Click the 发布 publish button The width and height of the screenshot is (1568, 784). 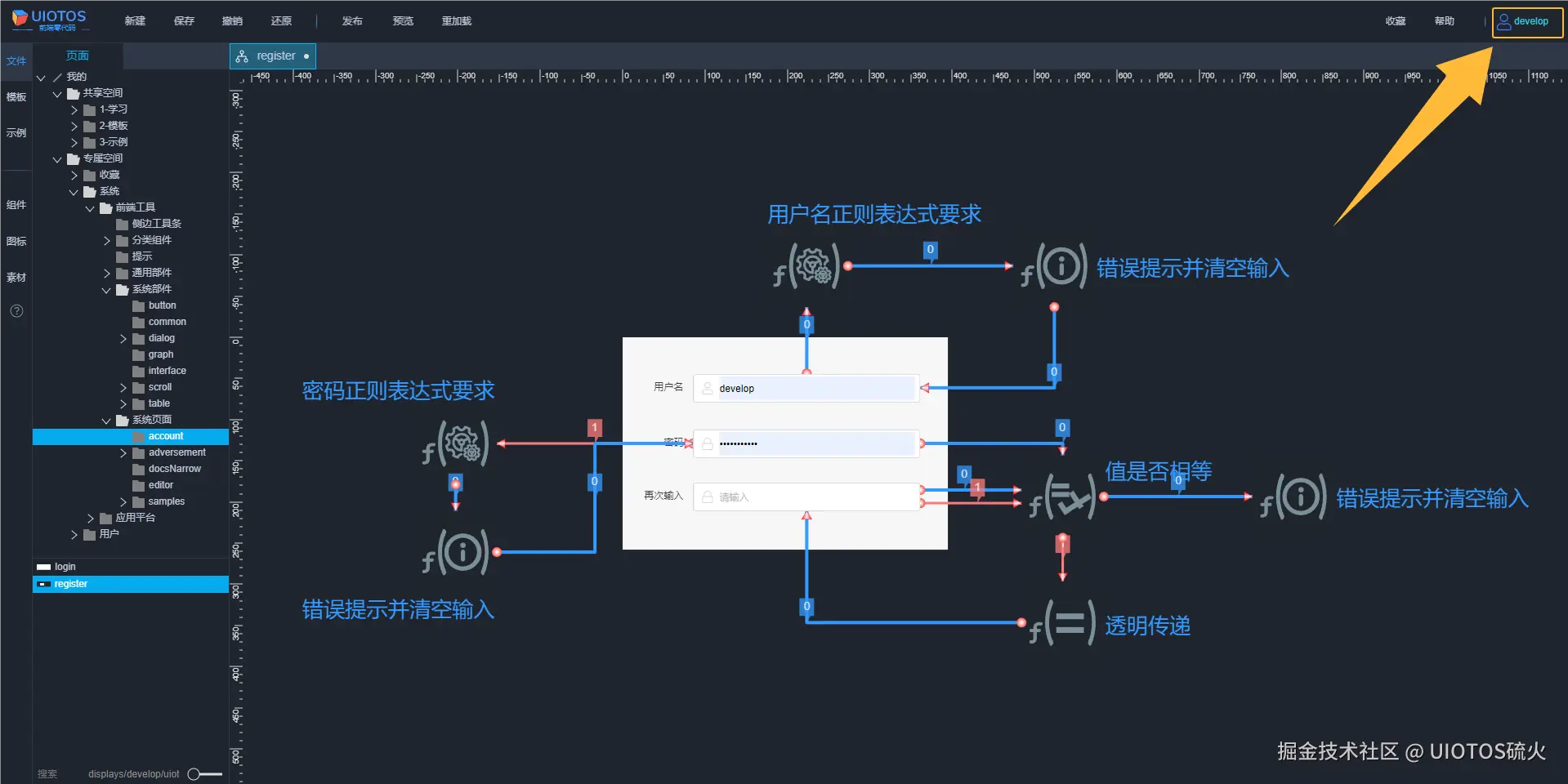coord(351,21)
